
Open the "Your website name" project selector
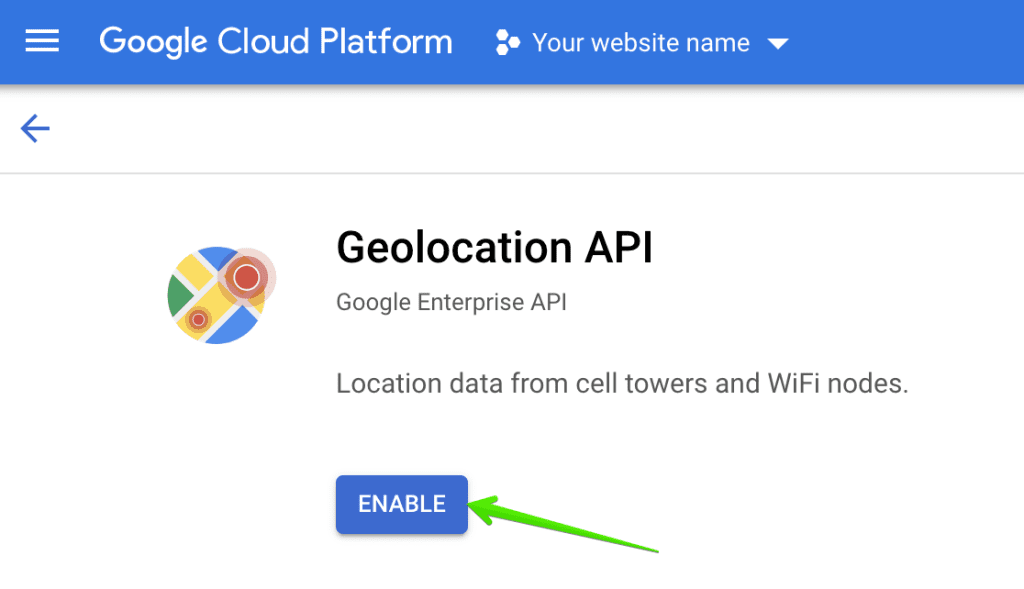point(641,43)
